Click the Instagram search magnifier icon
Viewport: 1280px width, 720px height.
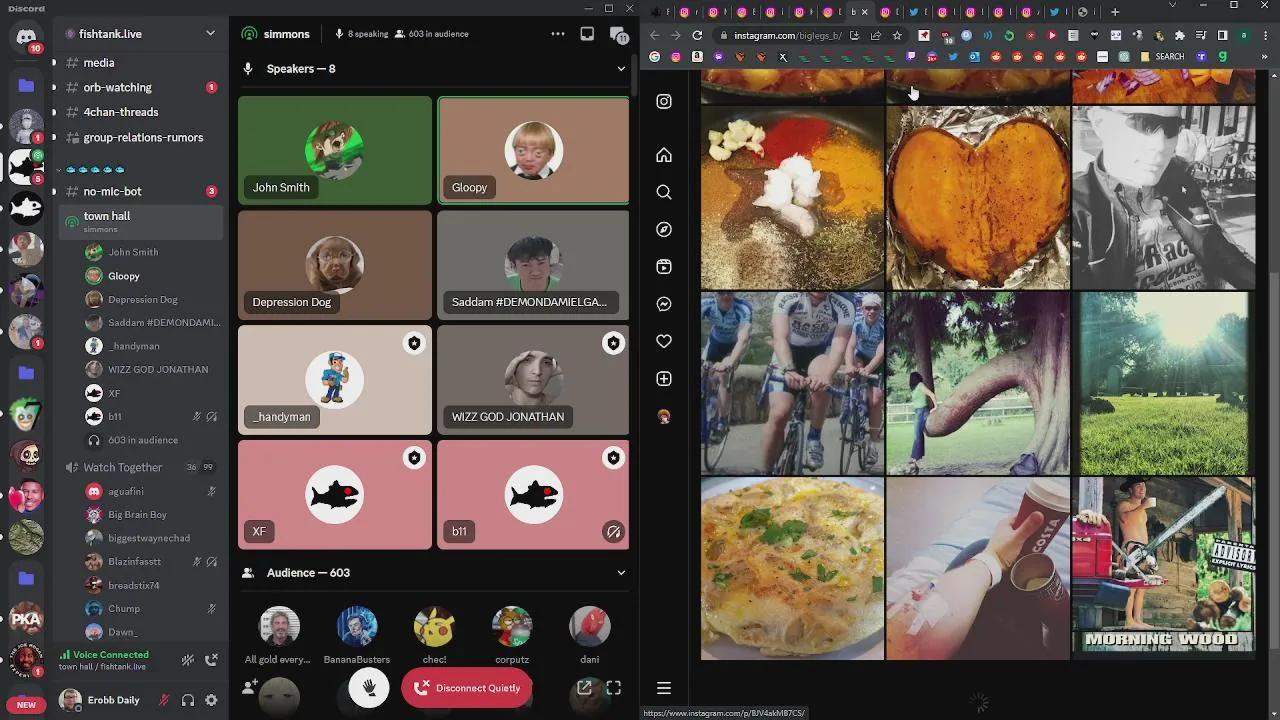pos(664,192)
